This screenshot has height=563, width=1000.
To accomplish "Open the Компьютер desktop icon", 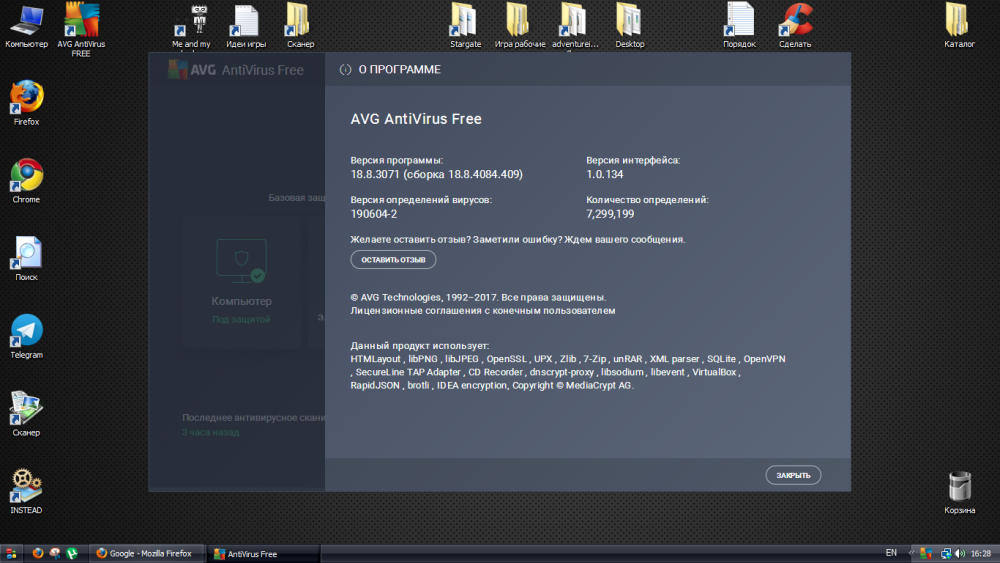I will point(26,26).
